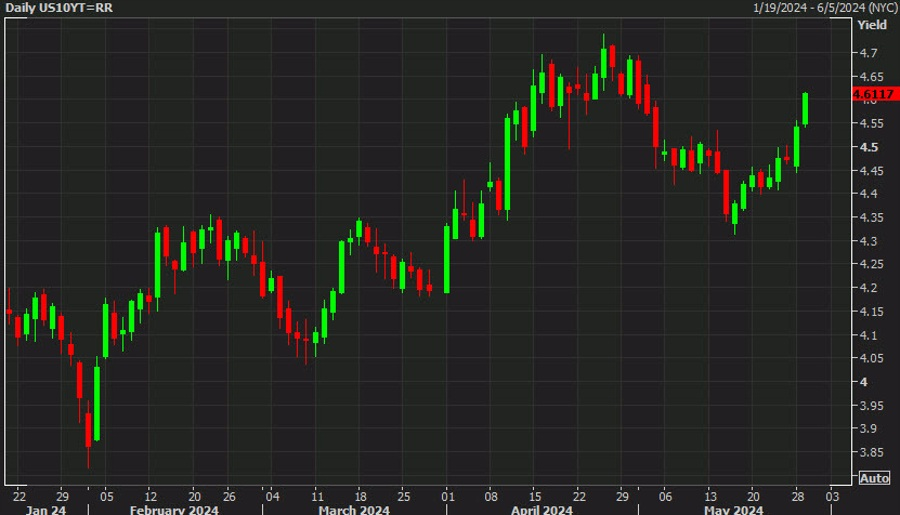The image size is (900, 515).
Task: Click the 4.7 yield axis tick
Action: coord(868,53)
